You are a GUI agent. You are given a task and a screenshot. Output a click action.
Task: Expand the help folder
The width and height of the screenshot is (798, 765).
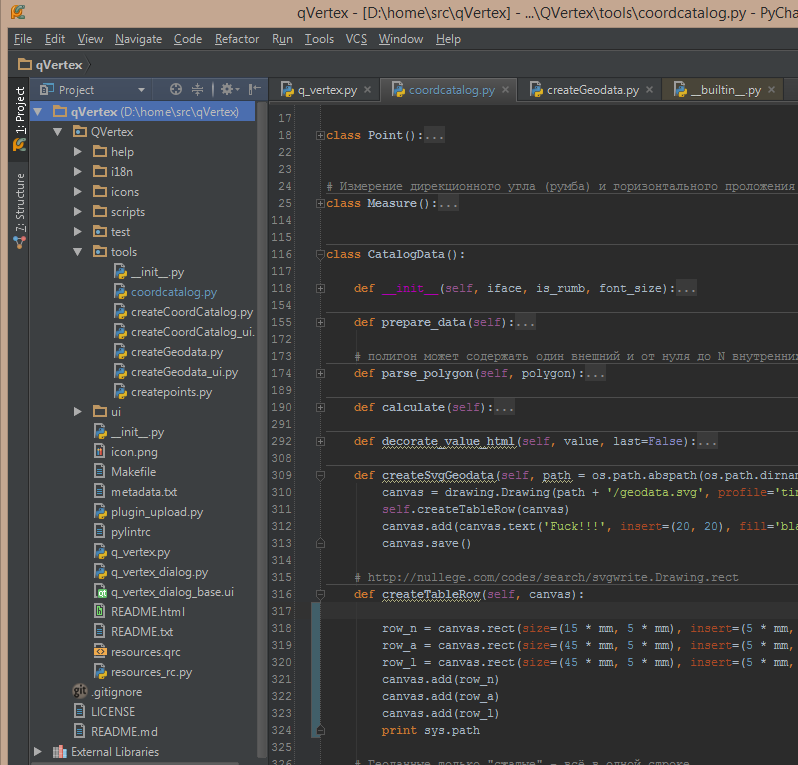point(78,152)
